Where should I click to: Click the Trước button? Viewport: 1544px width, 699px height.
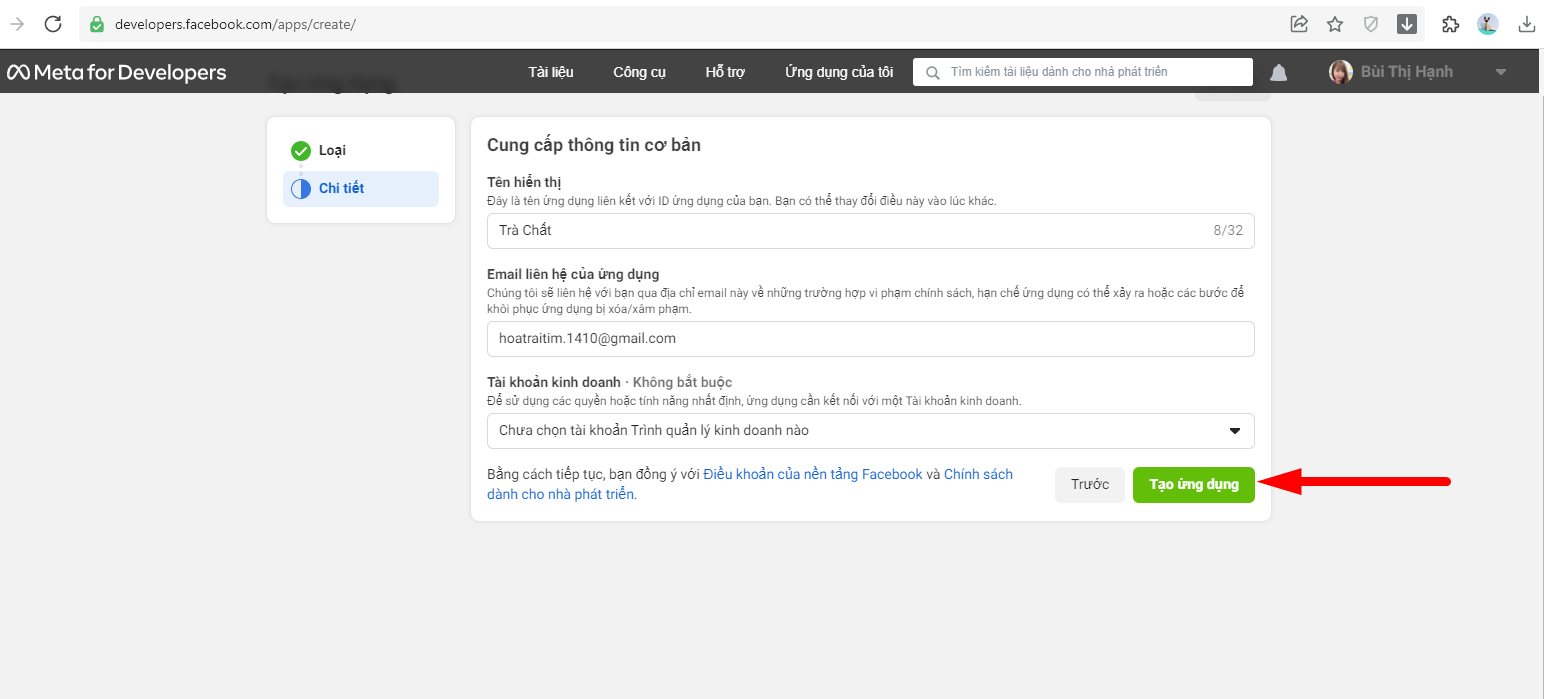coord(1089,485)
